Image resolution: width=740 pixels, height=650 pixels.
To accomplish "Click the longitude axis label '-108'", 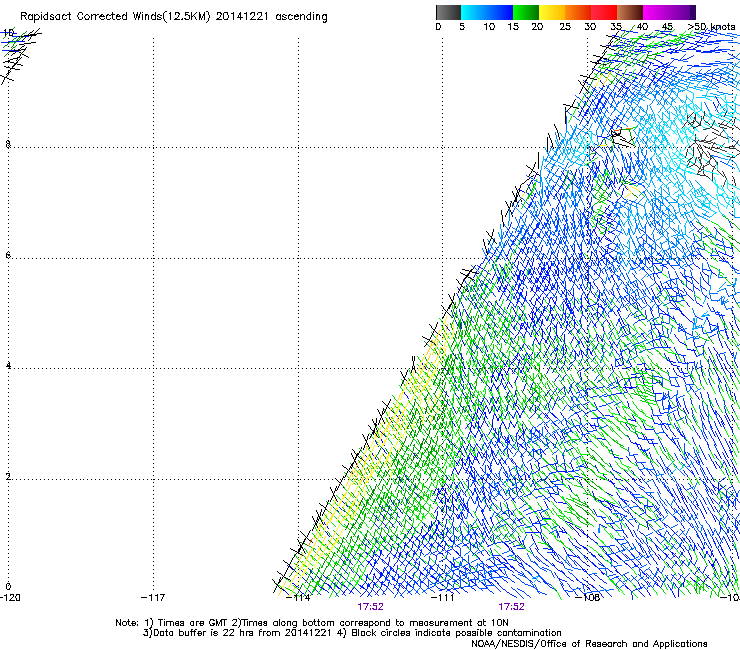I will 588,598.
